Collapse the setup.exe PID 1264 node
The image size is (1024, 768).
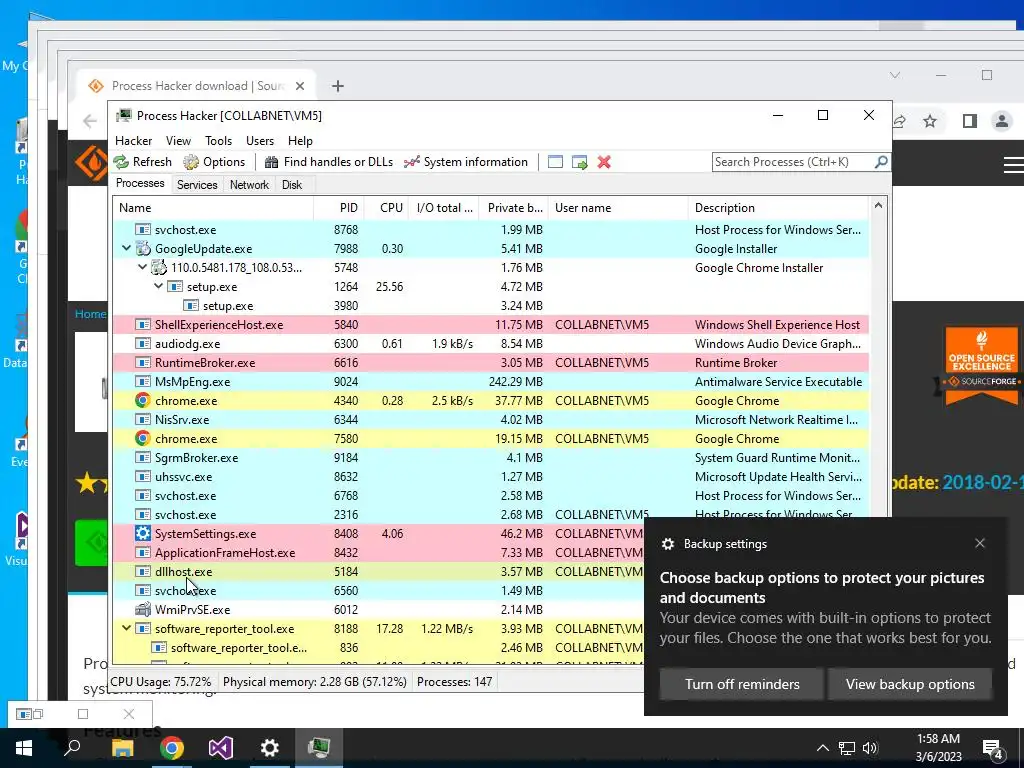tap(158, 286)
